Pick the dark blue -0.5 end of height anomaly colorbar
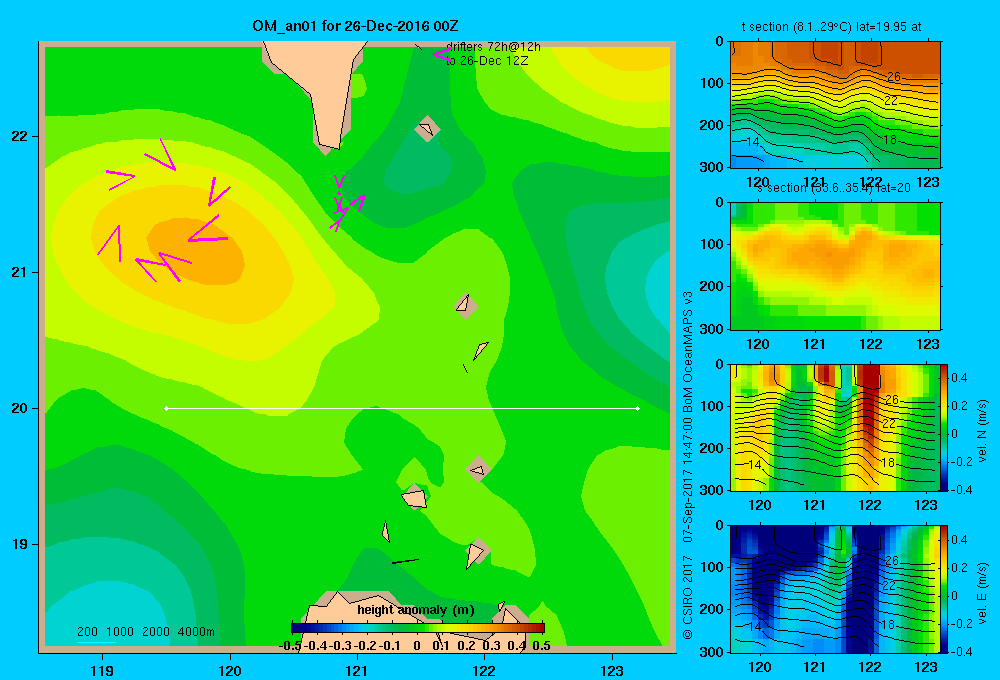 pyautogui.click(x=297, y=628)
